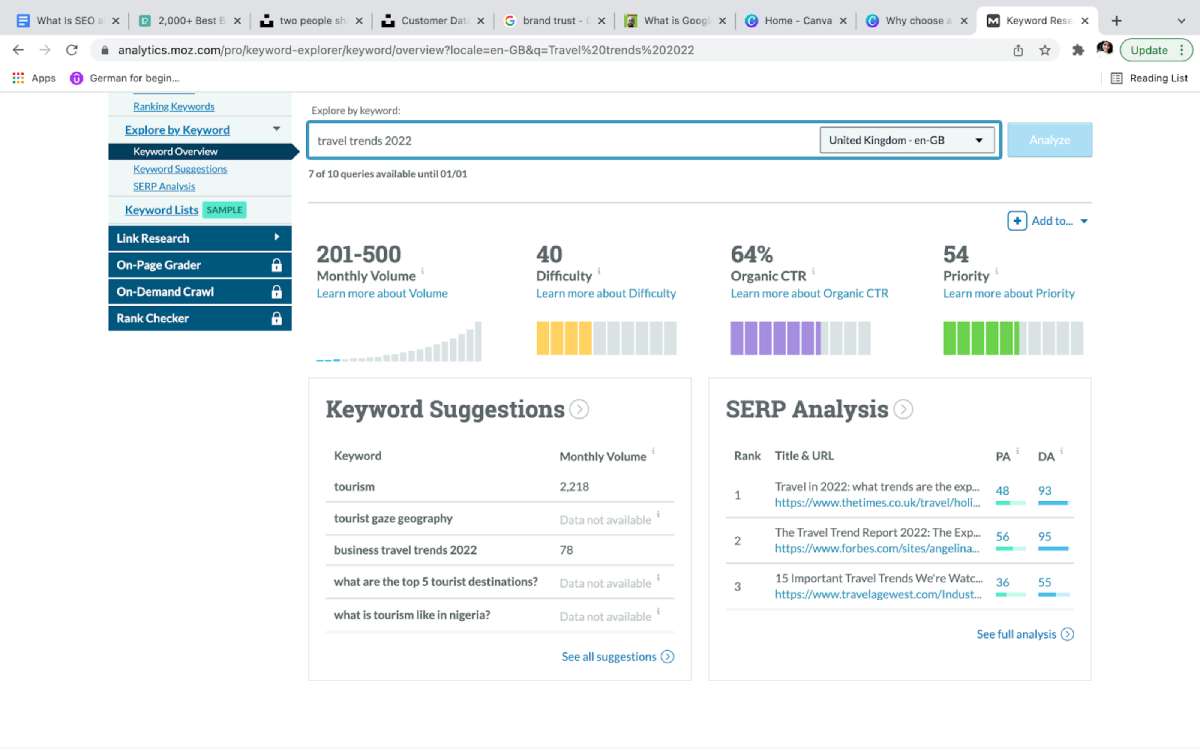Open the Apps grid in the bookmarks bar
Image resolution: width=1200 pixels, height=750 pixels.
34,78
